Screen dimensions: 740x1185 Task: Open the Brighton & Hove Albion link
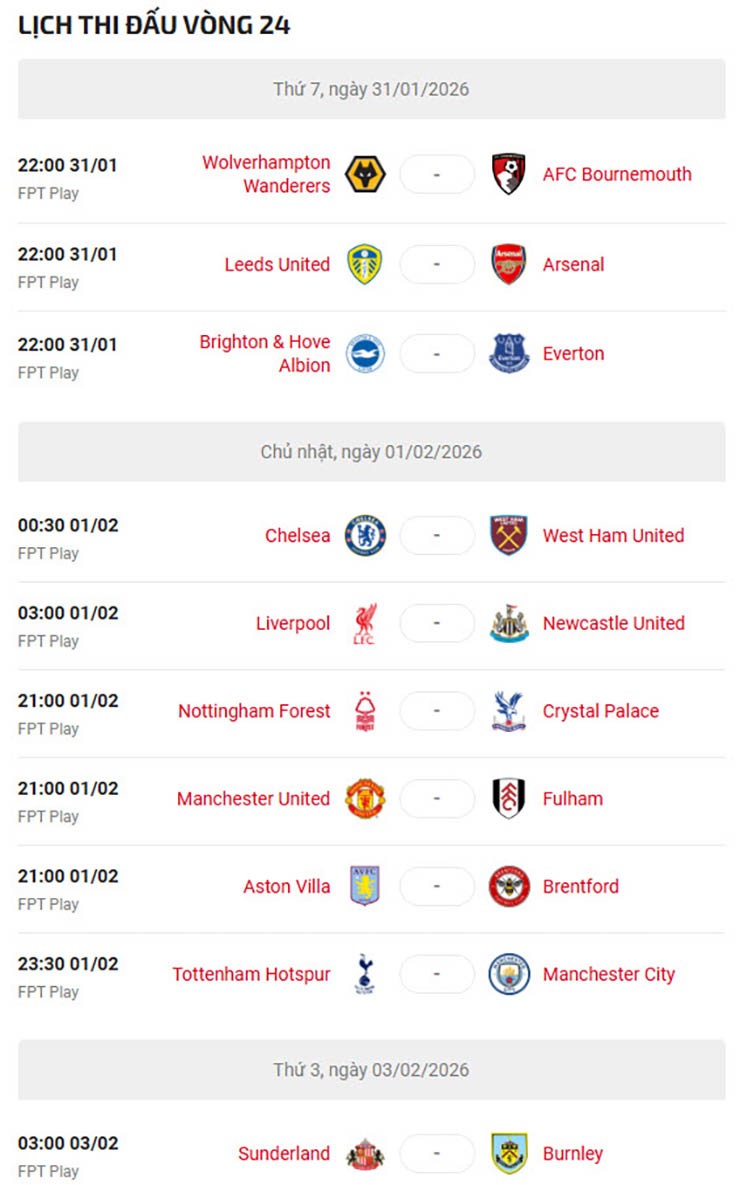265,354
